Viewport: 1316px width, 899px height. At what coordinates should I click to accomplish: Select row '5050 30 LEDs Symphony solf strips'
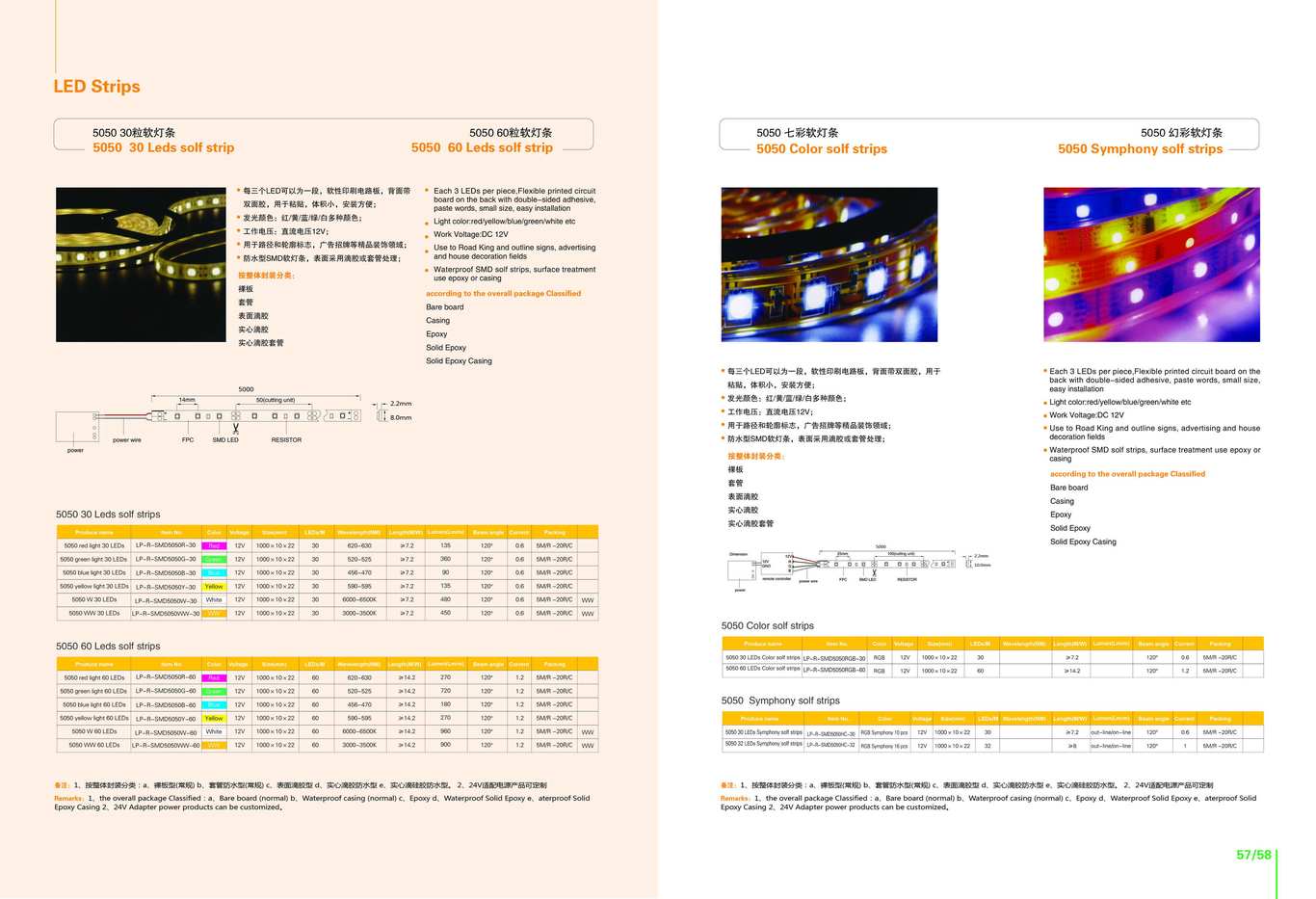point(992,732)
